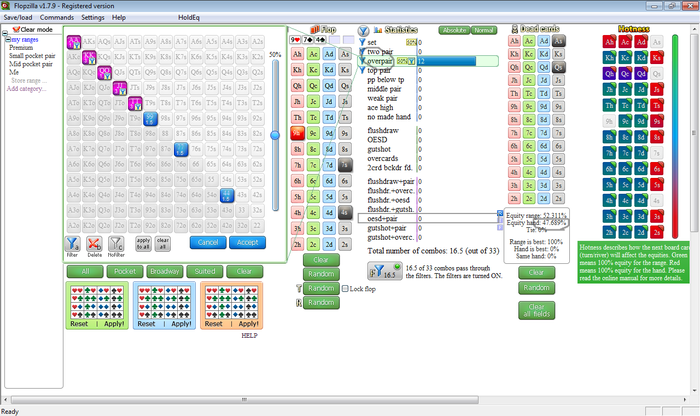Open the Commands menu
This screenshot has width=700, height=416.
pyautogui.click(x=57, y=17)
